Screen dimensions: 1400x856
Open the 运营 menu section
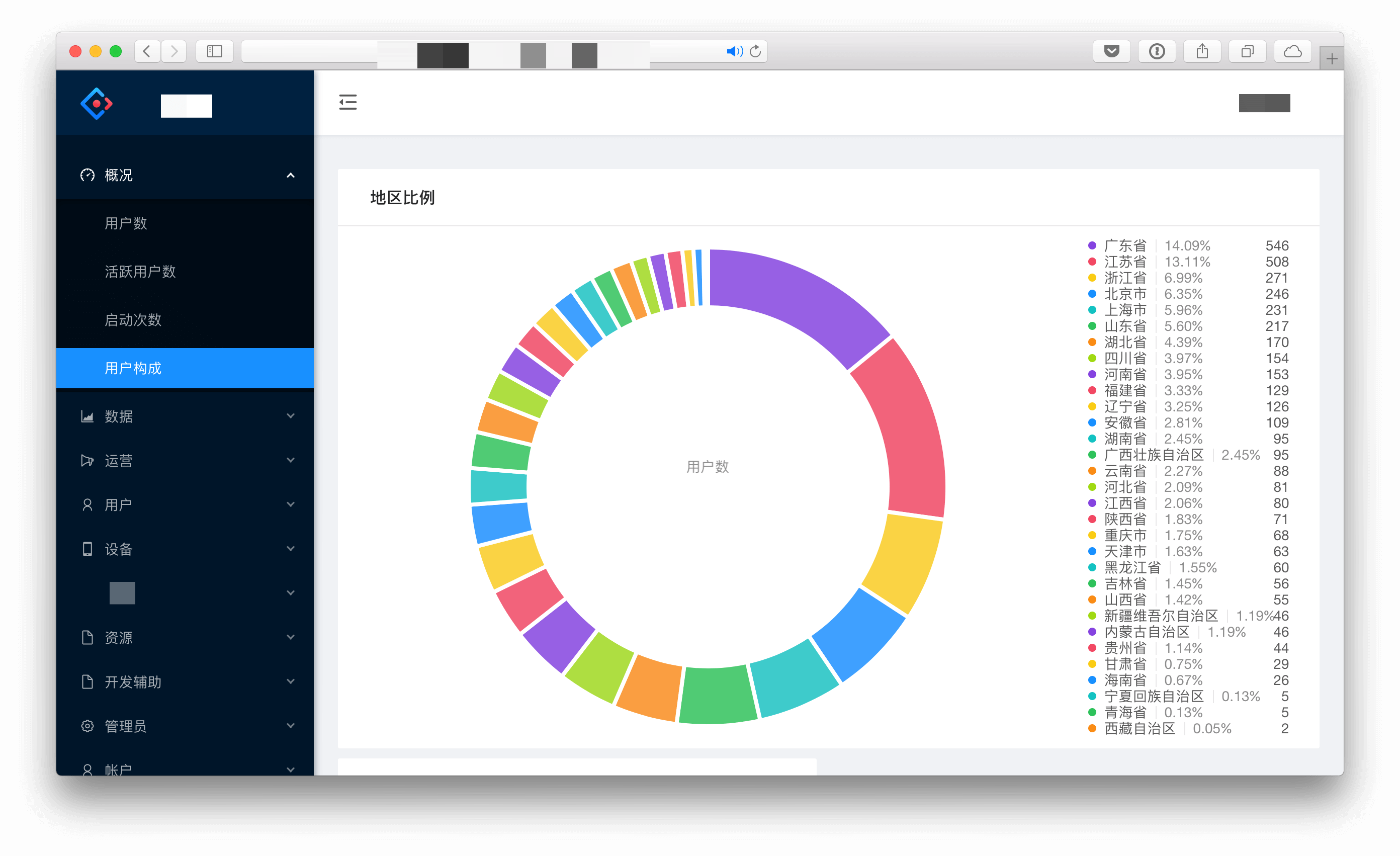click(x=185, y=460)
